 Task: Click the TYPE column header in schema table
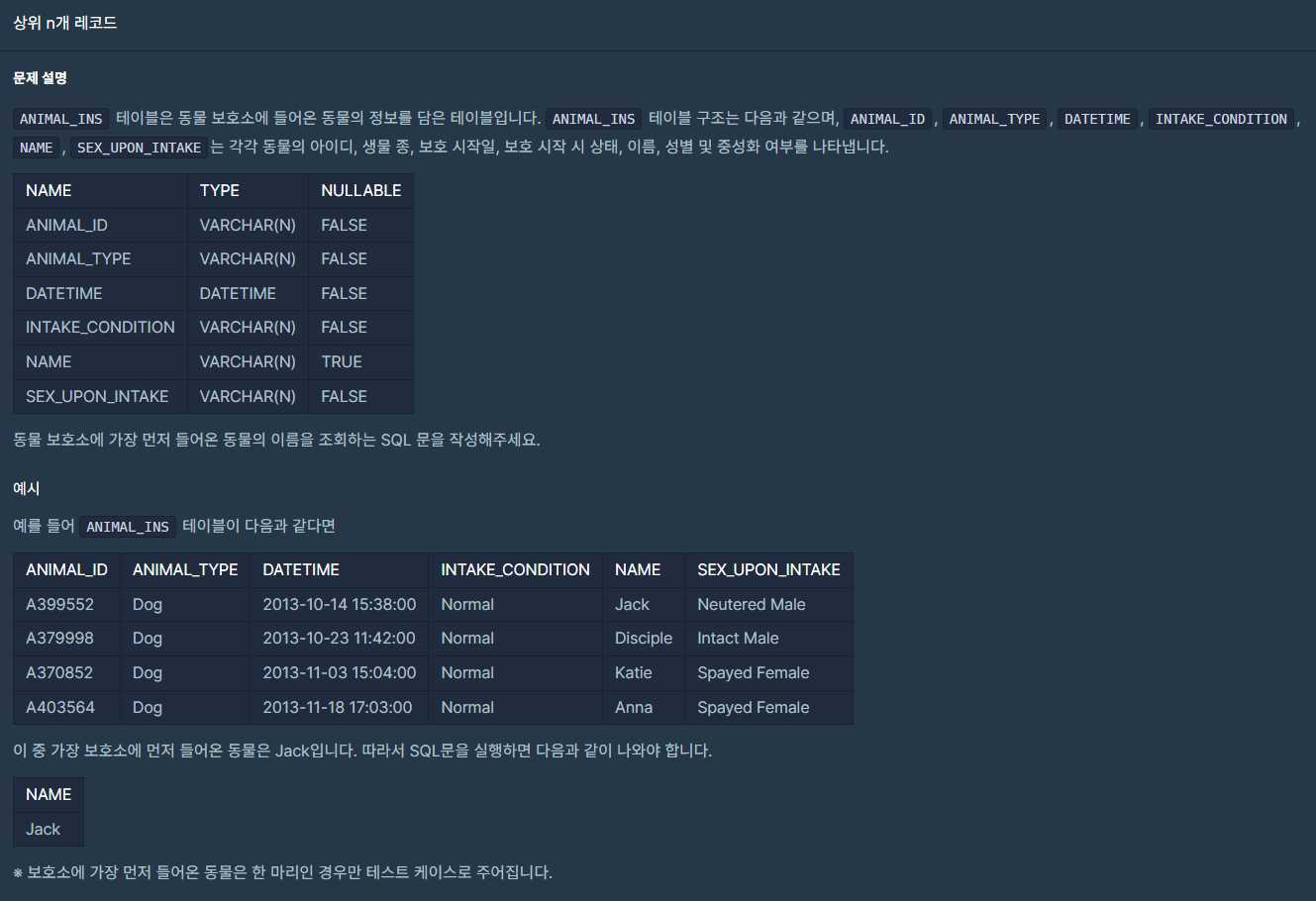219,190
